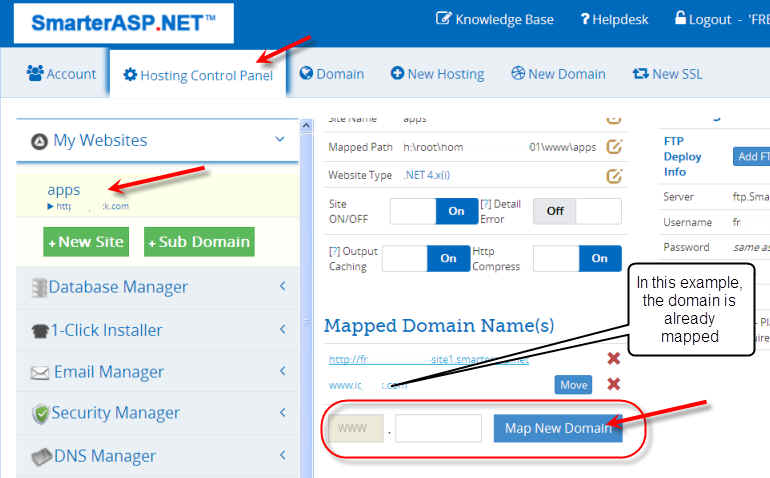Open the Helpdesk link
The image size is (770, 478).
pyautogui.click(x=614, y=19)
